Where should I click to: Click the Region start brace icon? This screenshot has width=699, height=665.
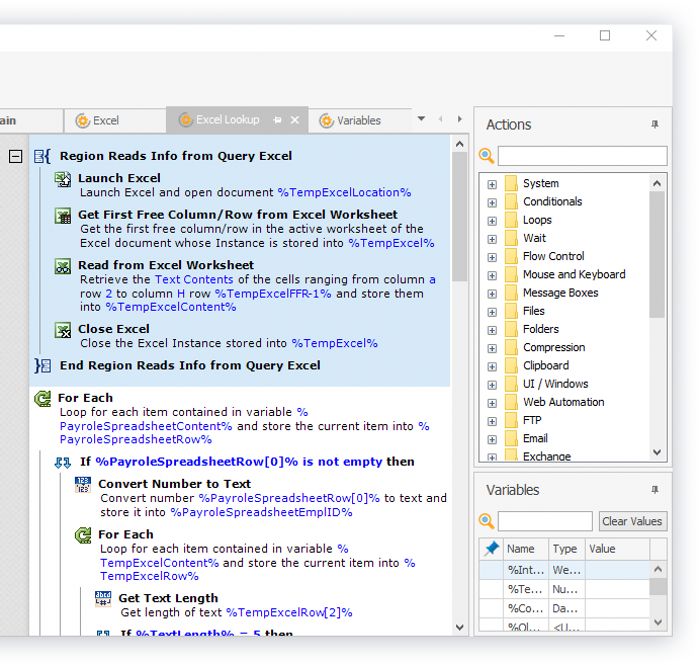pyautogui.click(x=42, y=156)
